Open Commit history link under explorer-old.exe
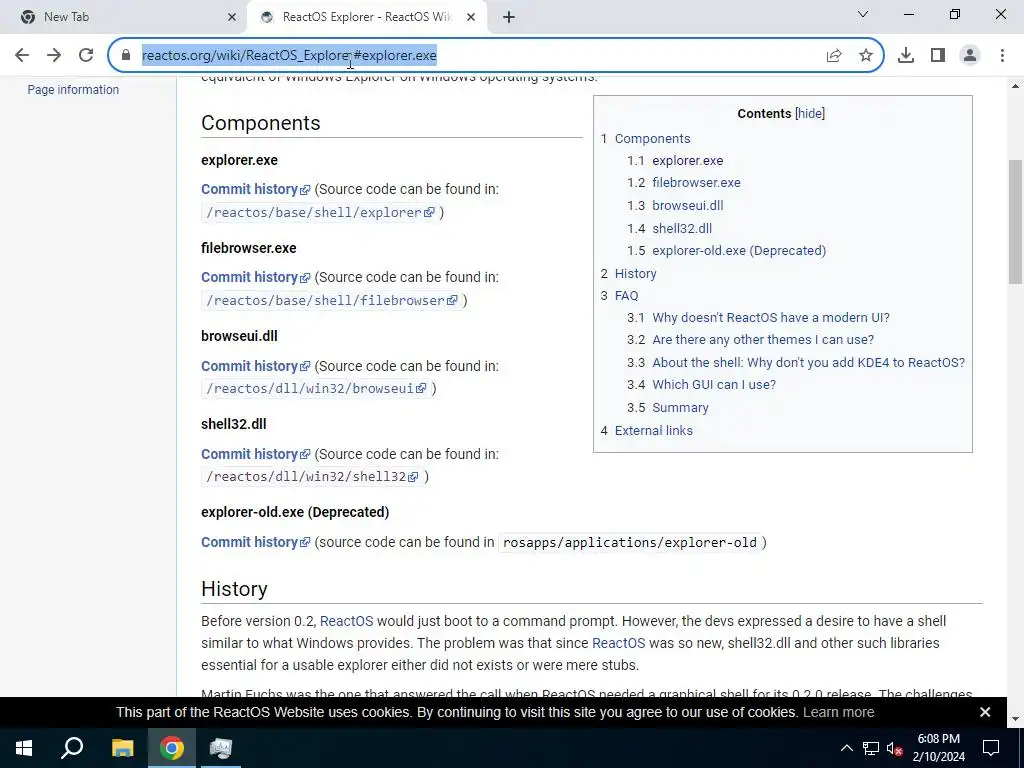 255,543
